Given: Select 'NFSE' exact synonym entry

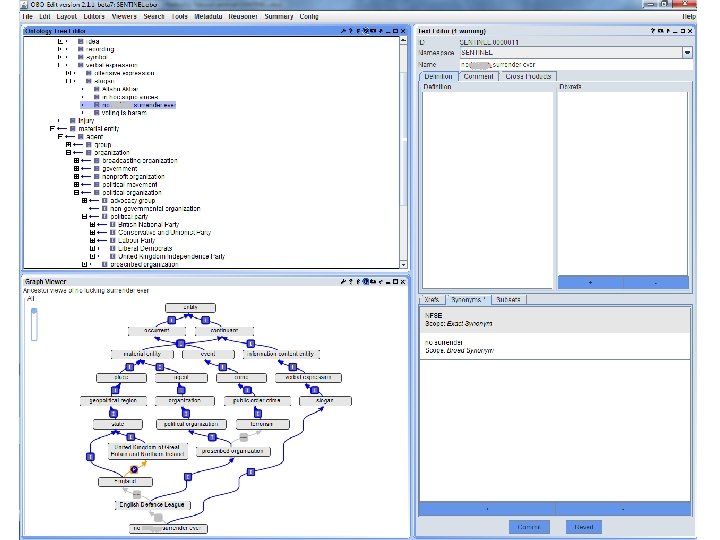Looking at the screenshot, I should tap(555, 320).
